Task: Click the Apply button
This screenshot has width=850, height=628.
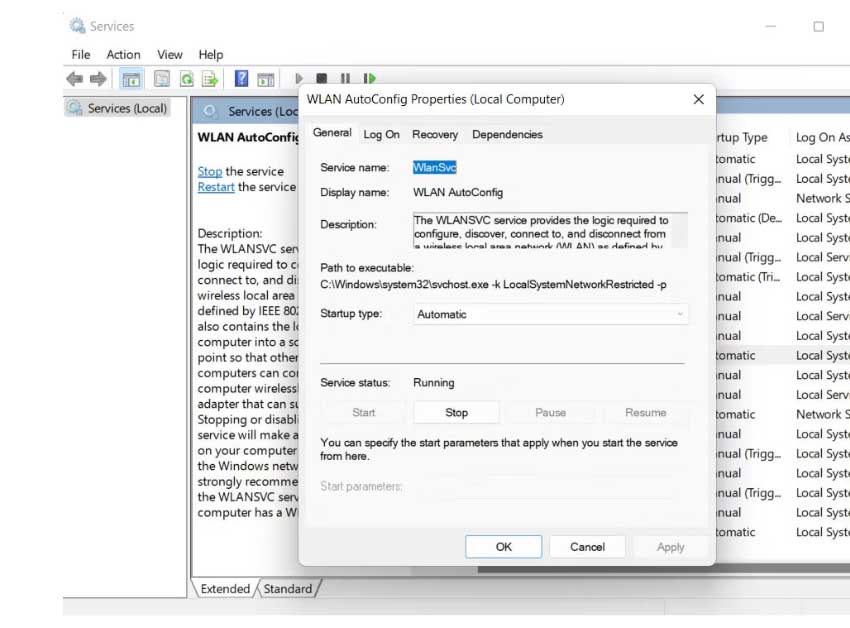Action: pyautogui.click(x=671, y=547)
